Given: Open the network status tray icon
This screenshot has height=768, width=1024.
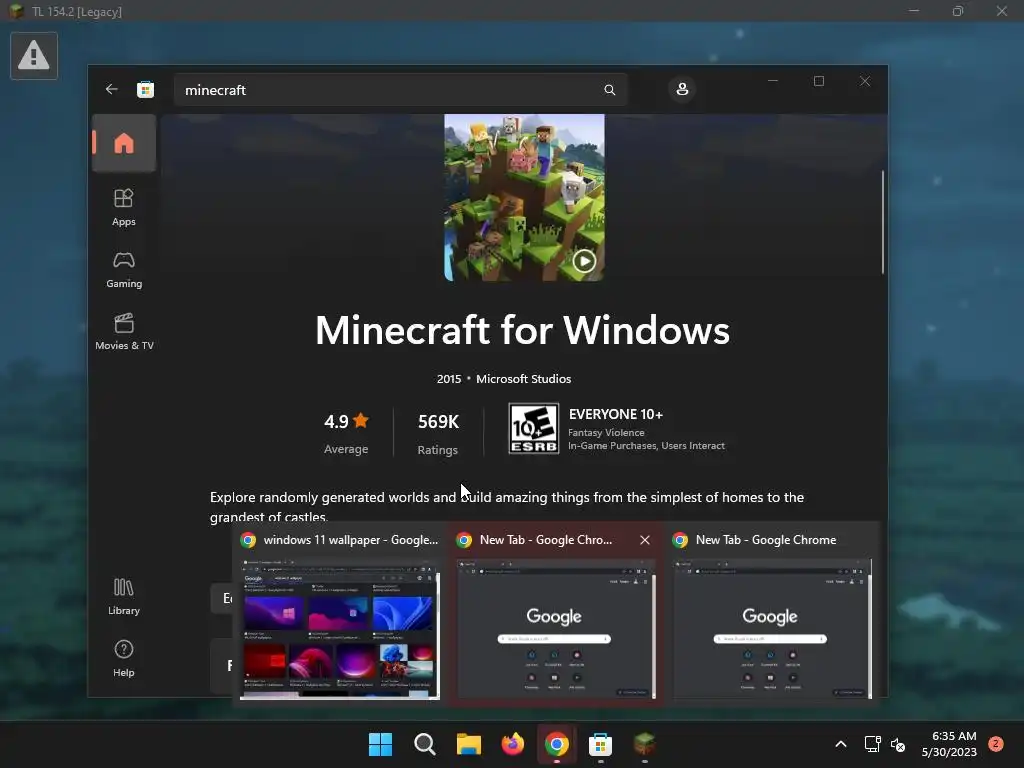Looking at the screenshot, I should point(872,744).
